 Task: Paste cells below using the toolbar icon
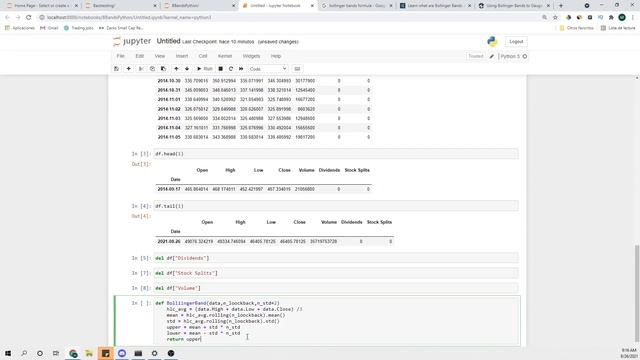pos(163,69)
